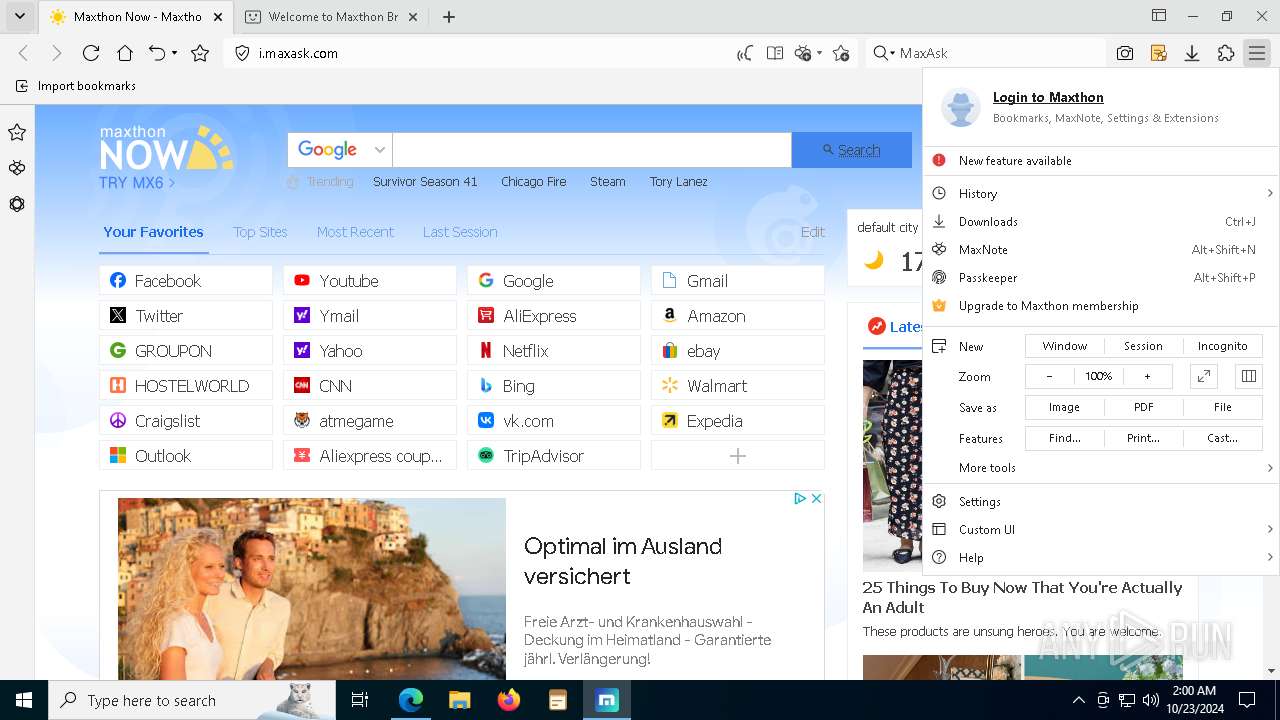Switch to Welcome to Maxthon Browser tab

(333, 16)
